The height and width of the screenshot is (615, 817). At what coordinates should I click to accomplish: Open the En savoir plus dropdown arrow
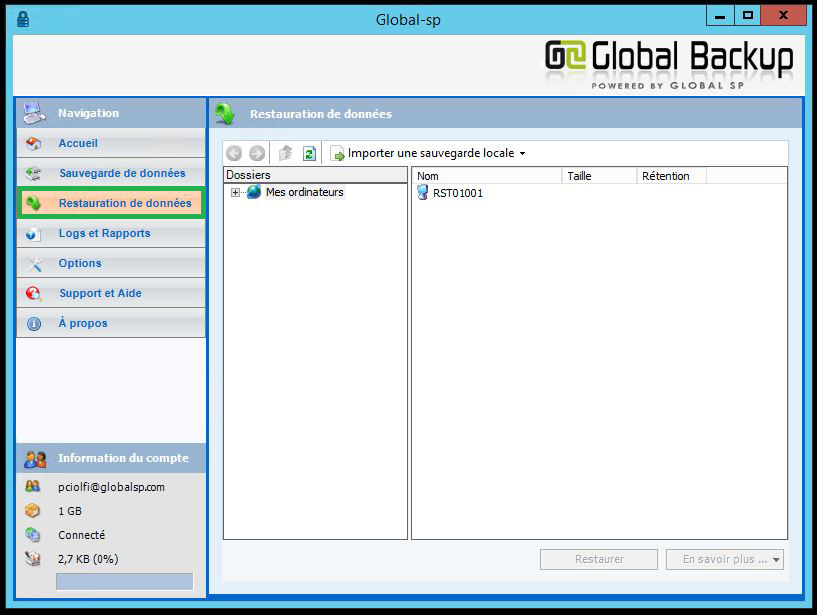click(776, 560)
